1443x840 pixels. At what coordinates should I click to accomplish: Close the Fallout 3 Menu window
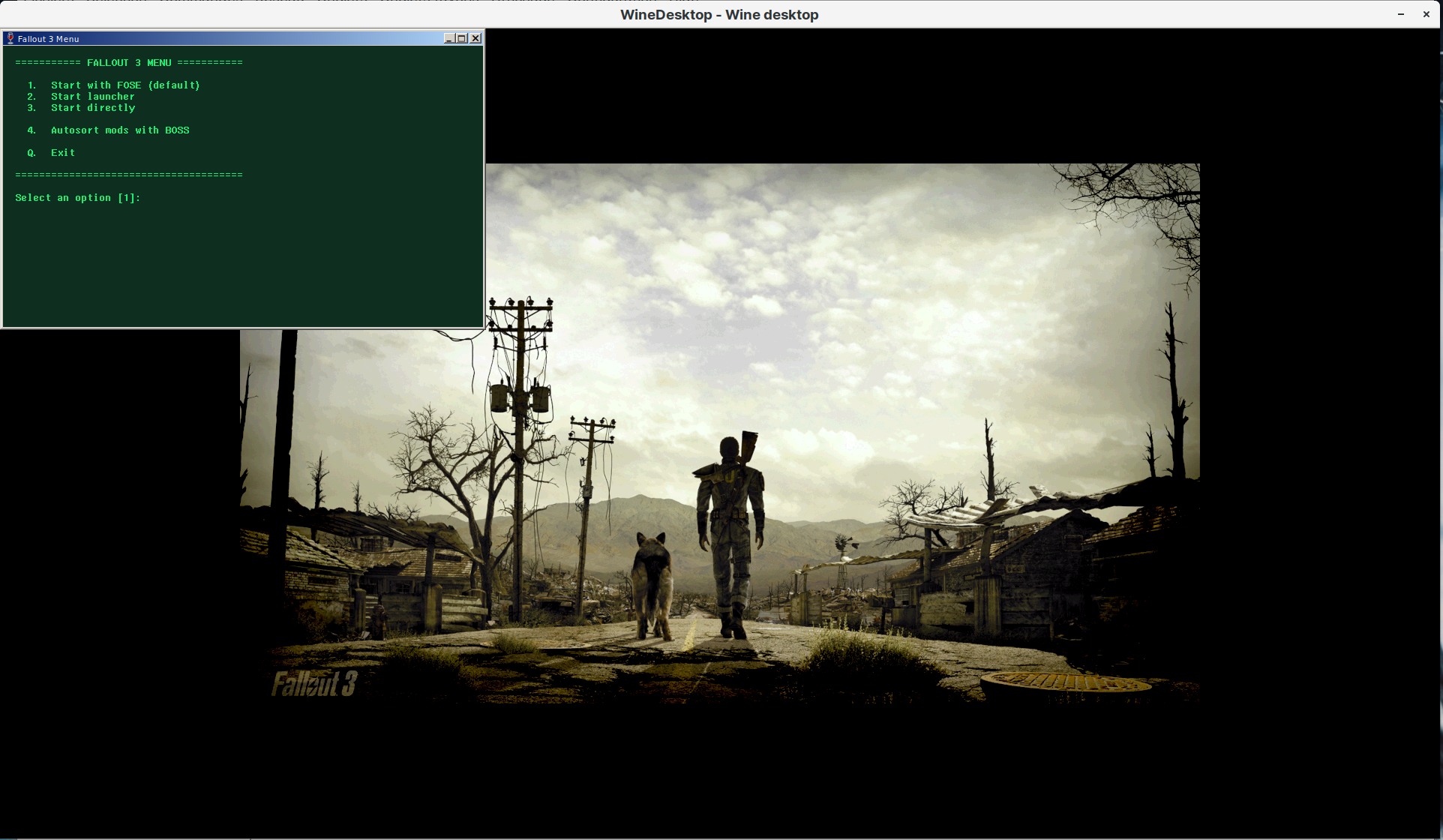(x=475, y=38)
